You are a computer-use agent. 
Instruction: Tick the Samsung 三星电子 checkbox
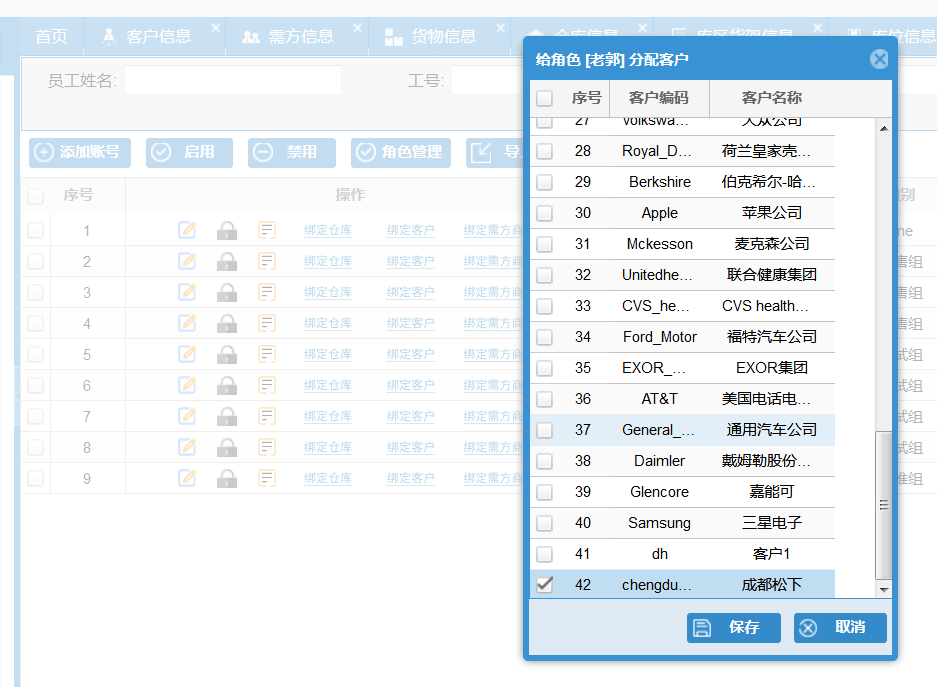tap(544, 523)
